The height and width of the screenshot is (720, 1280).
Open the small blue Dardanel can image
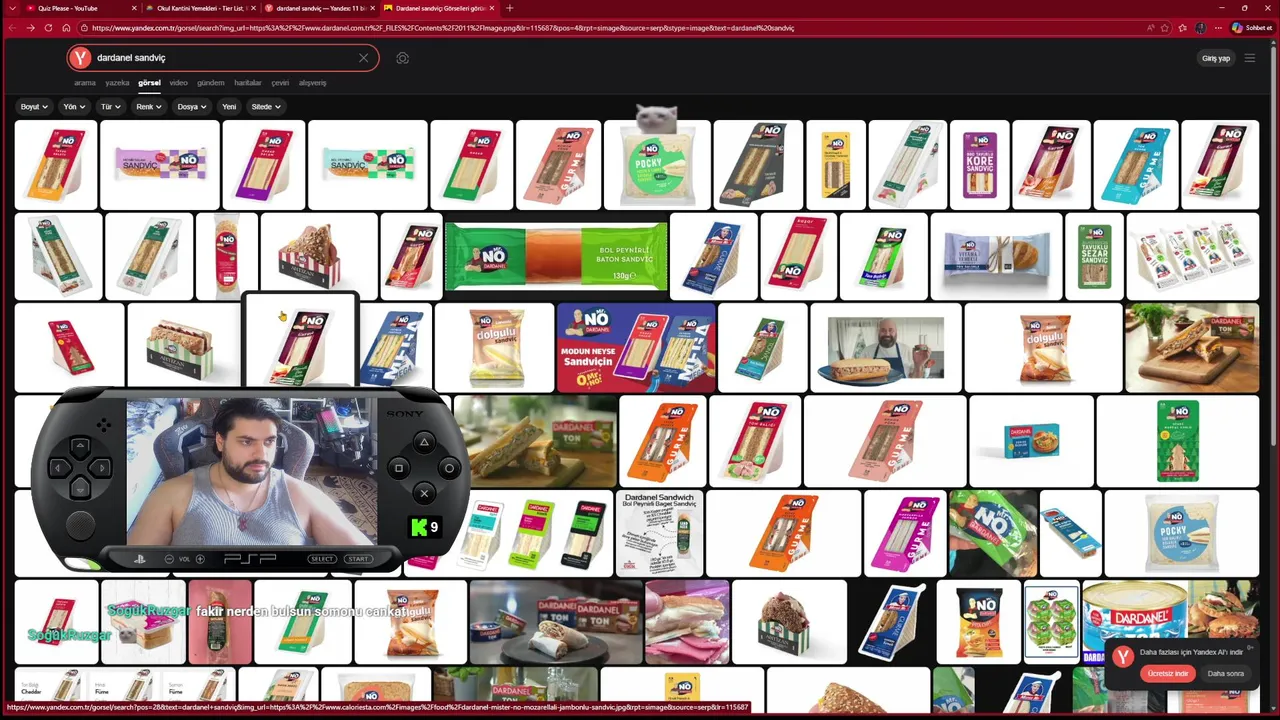tap(1031, 440)
